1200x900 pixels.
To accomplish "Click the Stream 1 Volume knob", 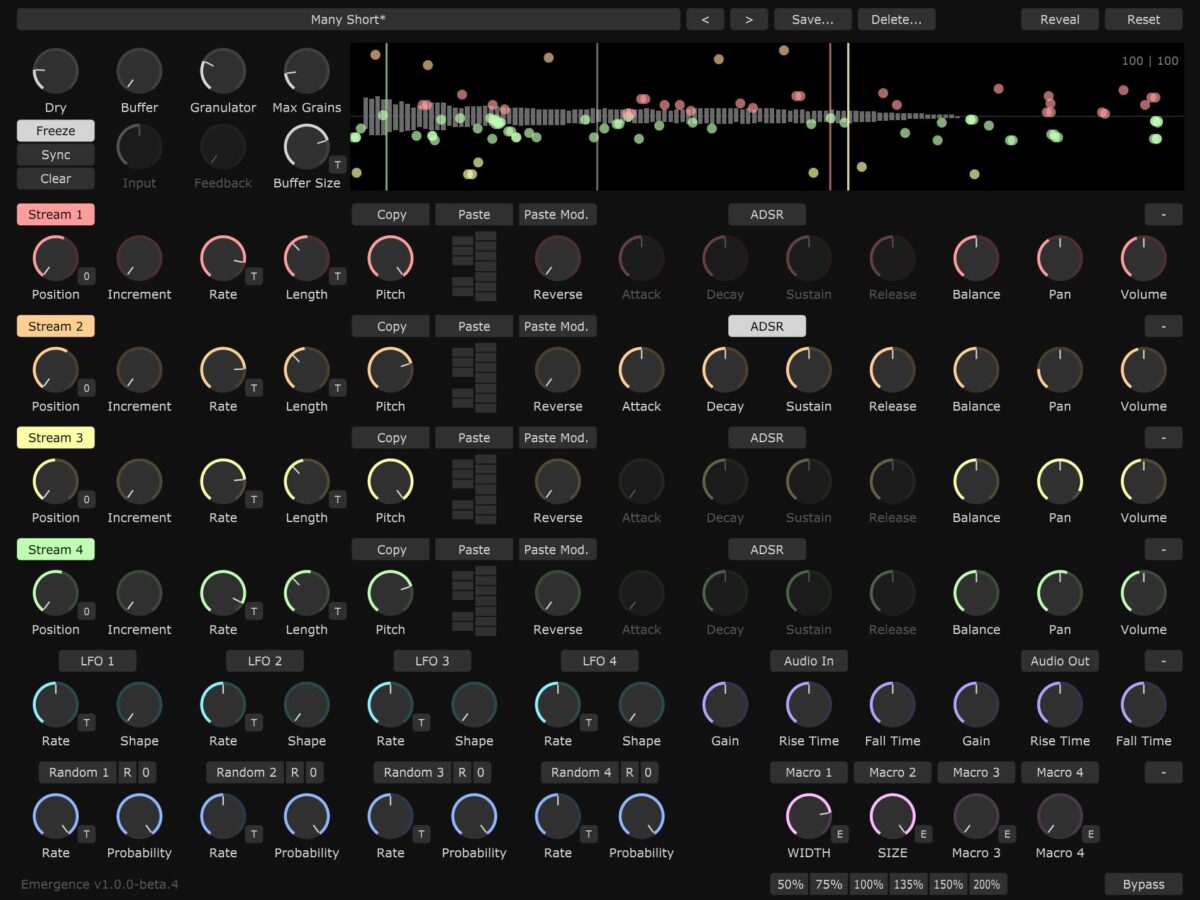I will click(1143, 259).
